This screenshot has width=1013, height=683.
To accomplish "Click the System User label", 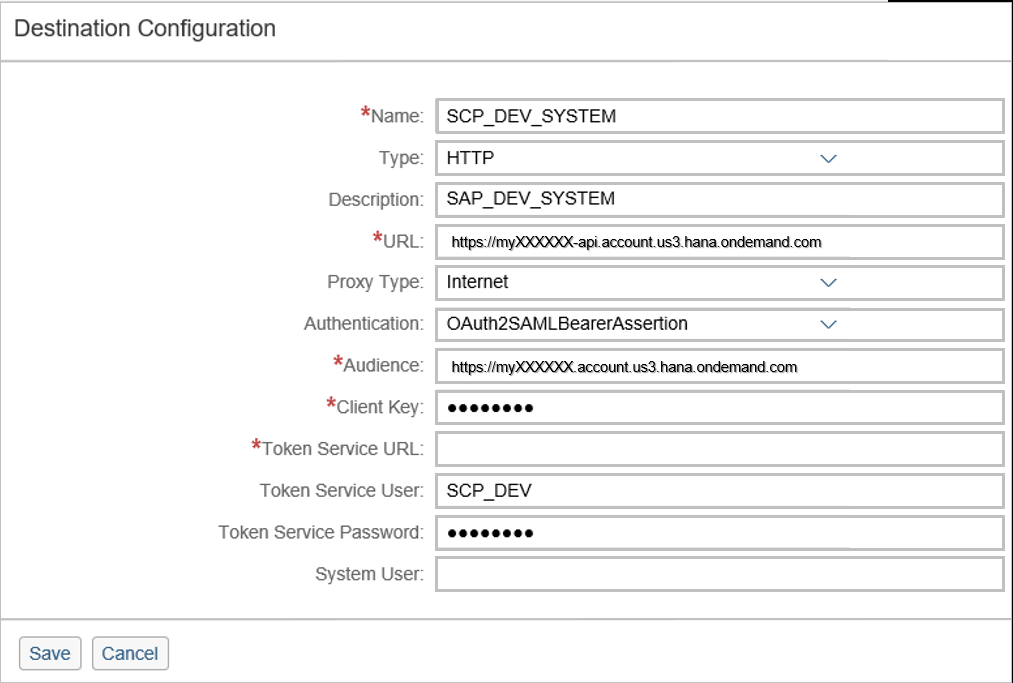I will (x=370, y=574).
